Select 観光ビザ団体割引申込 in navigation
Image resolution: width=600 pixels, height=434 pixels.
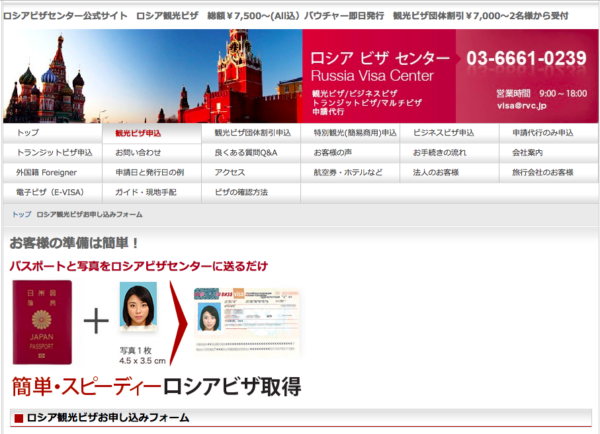tap(252, 133)
